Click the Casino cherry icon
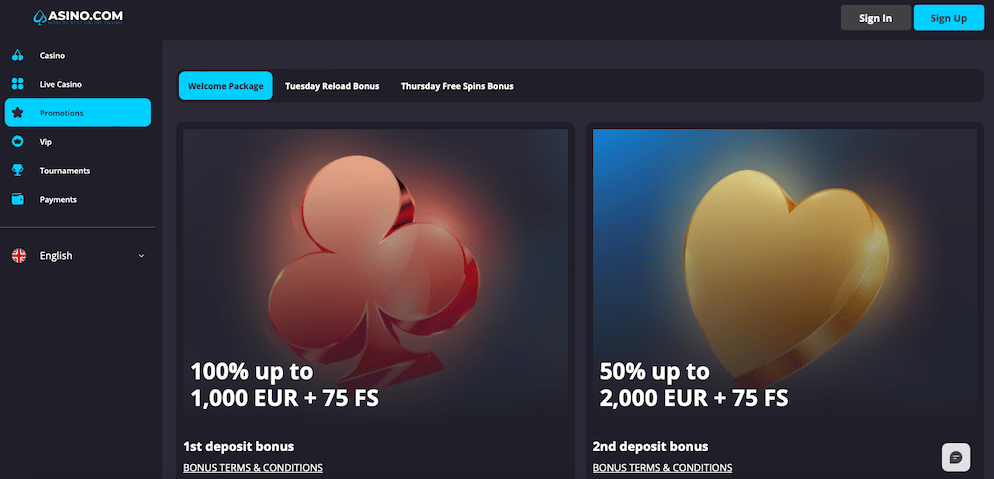This screenshot has height=479, width=994. pyautogui.click(x=18, y=55)
